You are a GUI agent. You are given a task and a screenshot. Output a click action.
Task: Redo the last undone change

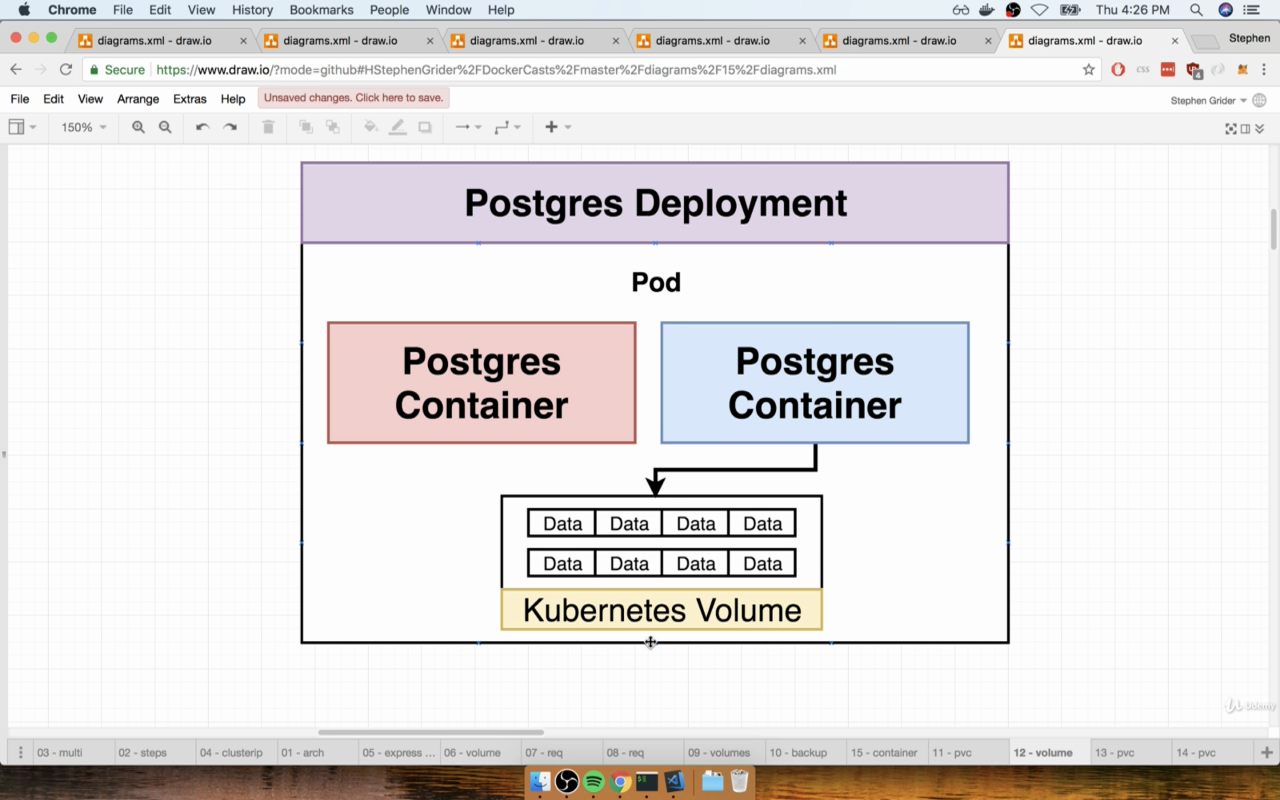click(230, 127)
